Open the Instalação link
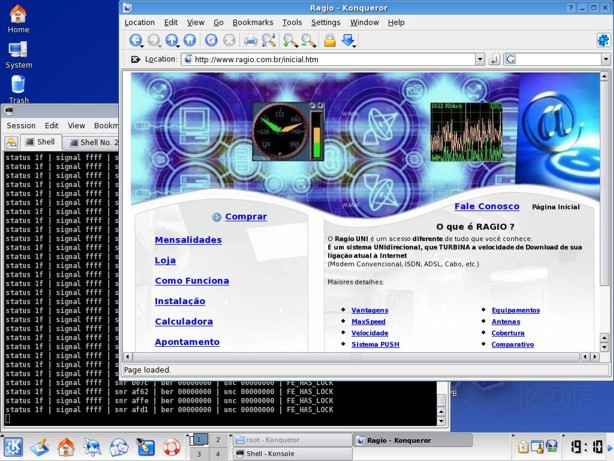614x461 pixels. pos(180,301)
